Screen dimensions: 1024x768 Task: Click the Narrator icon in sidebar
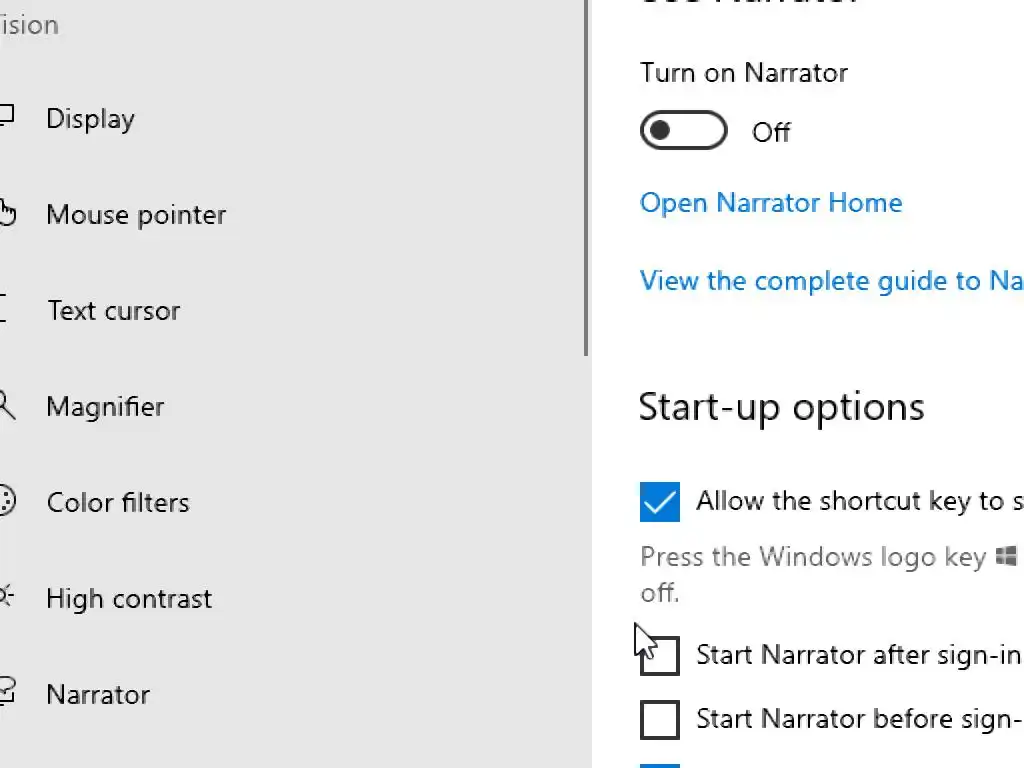(7, 693)
